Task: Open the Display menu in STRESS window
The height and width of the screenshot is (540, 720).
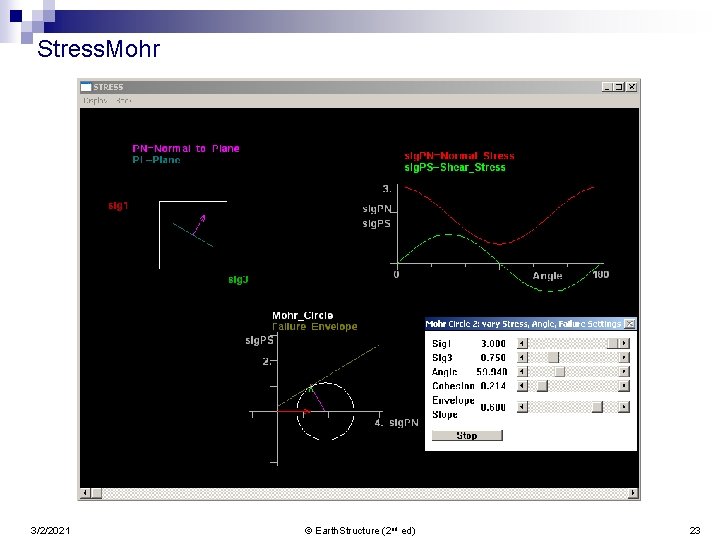Action: 95,100
